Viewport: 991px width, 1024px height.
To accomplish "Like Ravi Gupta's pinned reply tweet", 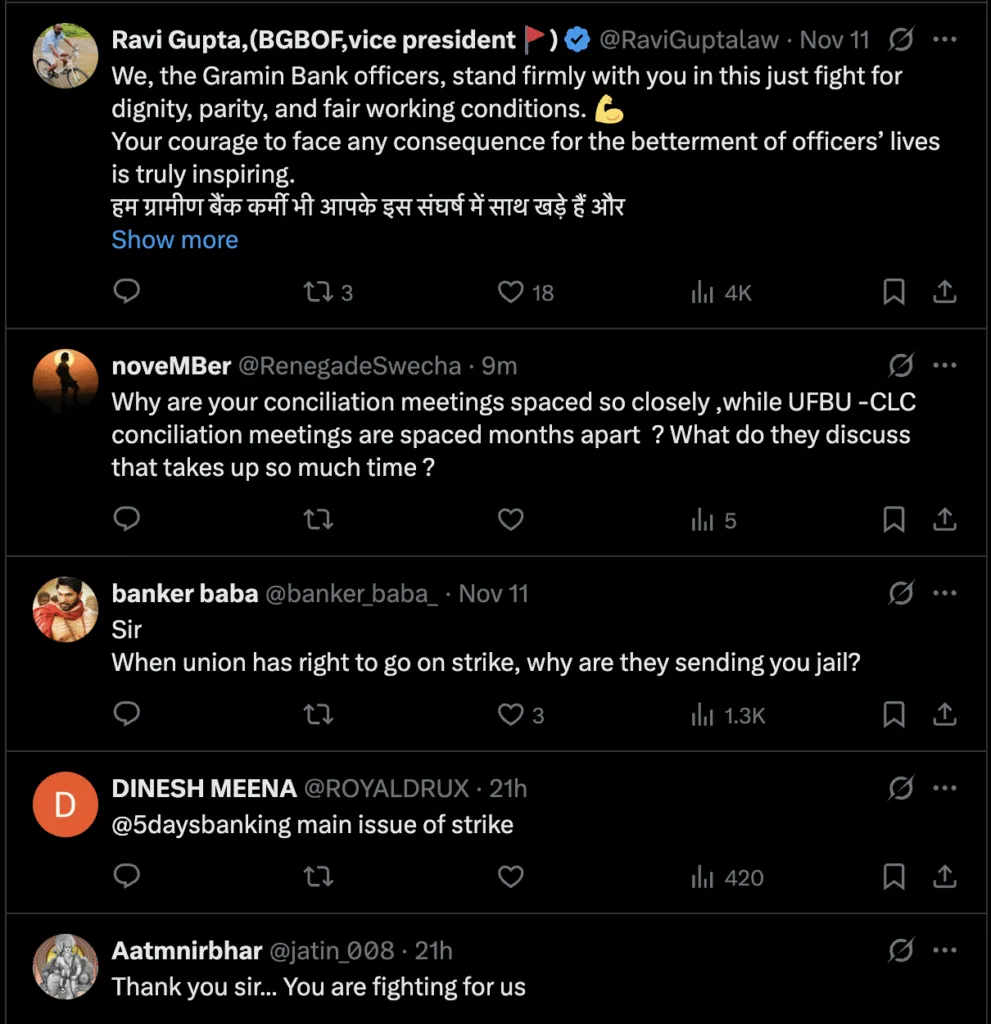I will click(511, 292).
